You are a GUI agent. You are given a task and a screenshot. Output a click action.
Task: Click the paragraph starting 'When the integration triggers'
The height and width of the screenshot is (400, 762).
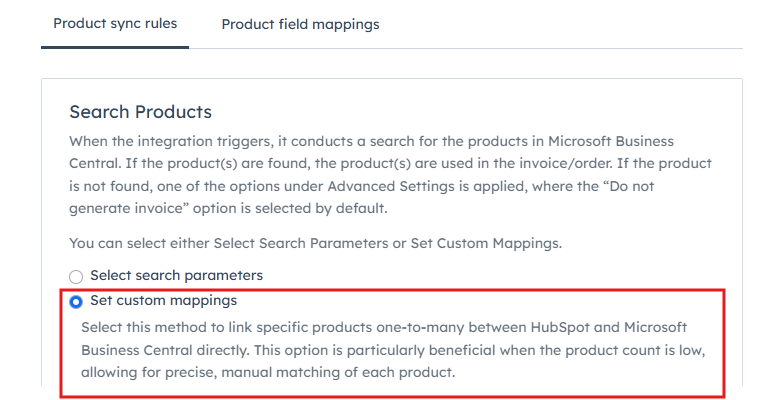390,174
